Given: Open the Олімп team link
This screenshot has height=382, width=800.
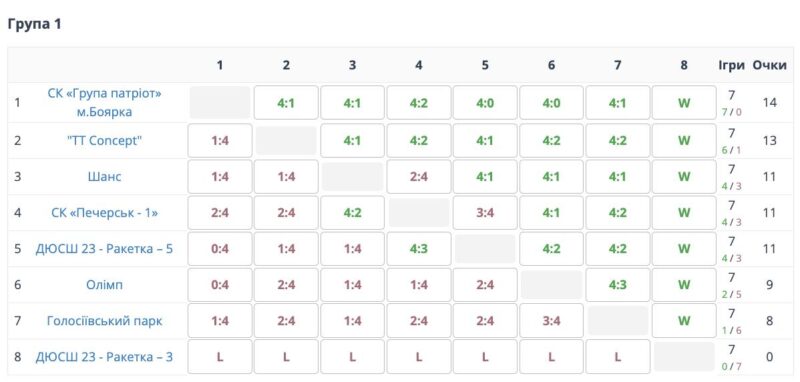Looking at the screenshot, I should (x=105, y=285).
